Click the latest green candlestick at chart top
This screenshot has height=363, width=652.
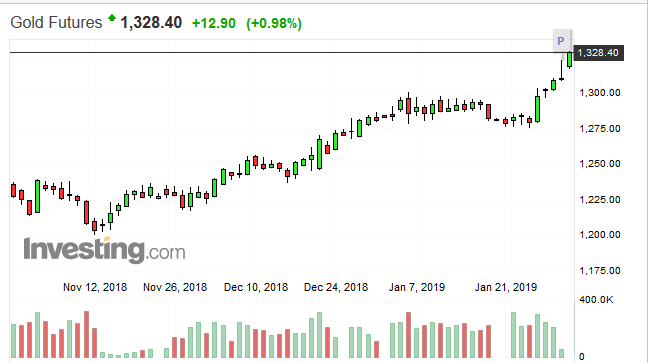tap(570, 59)
